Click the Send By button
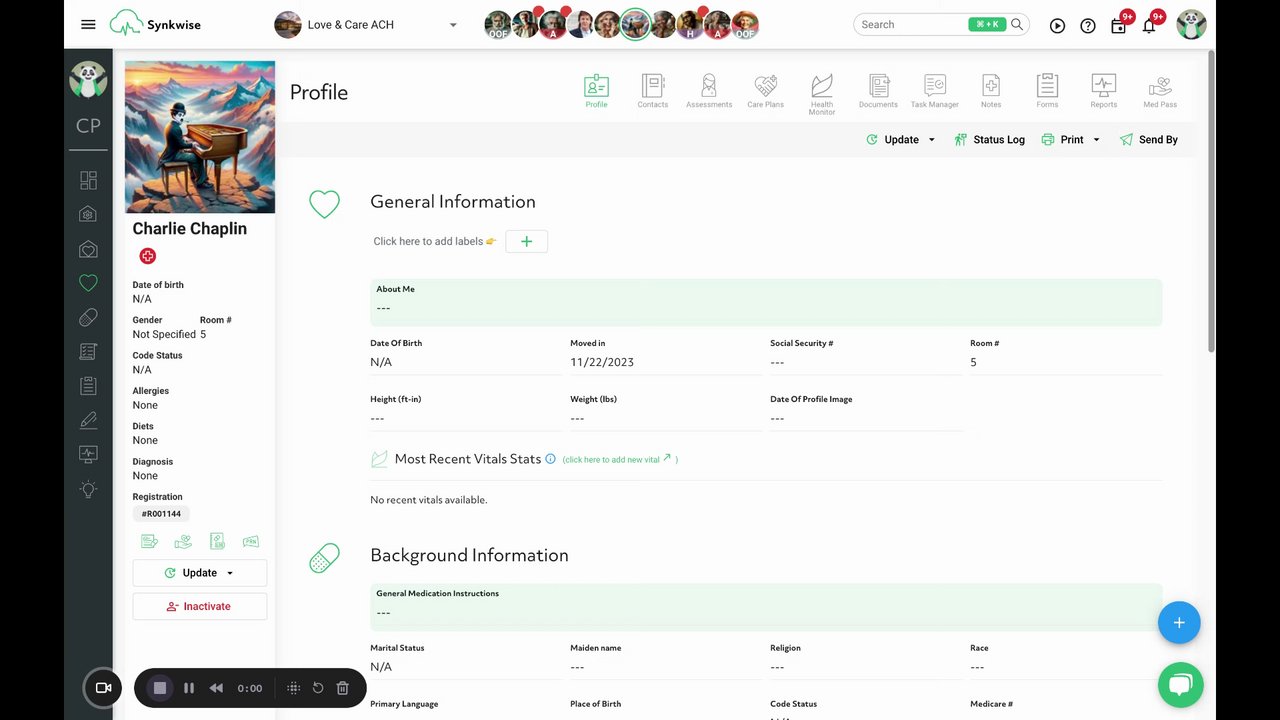Viewport: 1280px width, 720px height. tap(1148, 140)
